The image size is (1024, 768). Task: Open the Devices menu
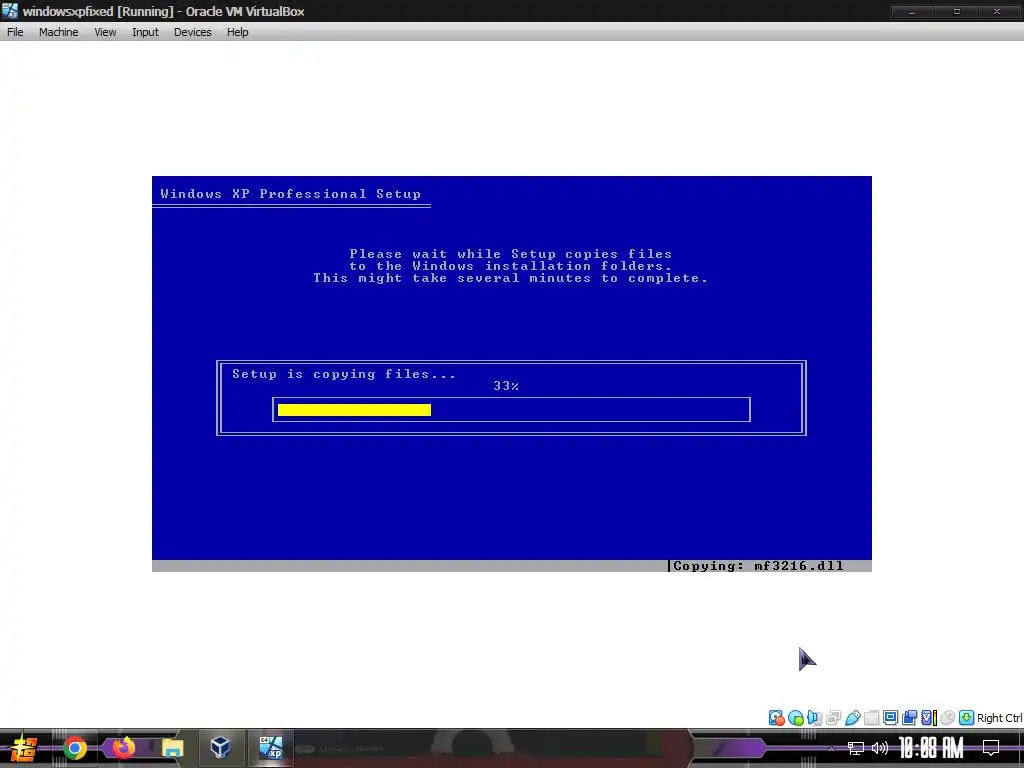pos(192,32)
